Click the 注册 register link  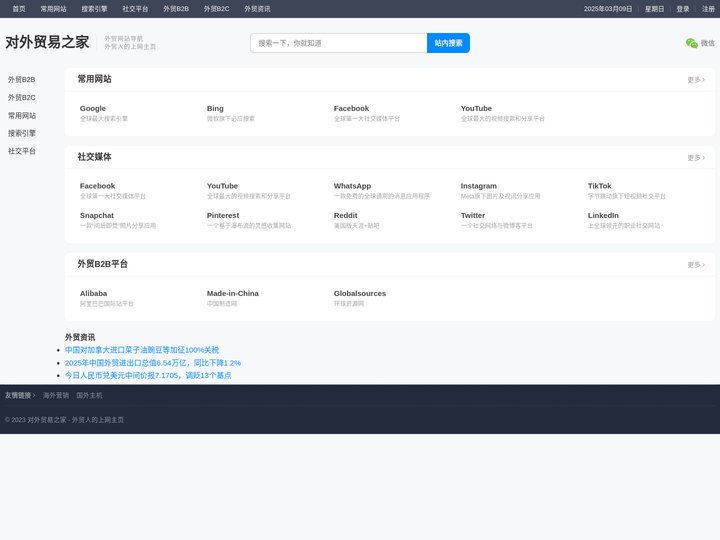(x=708, y=9)
